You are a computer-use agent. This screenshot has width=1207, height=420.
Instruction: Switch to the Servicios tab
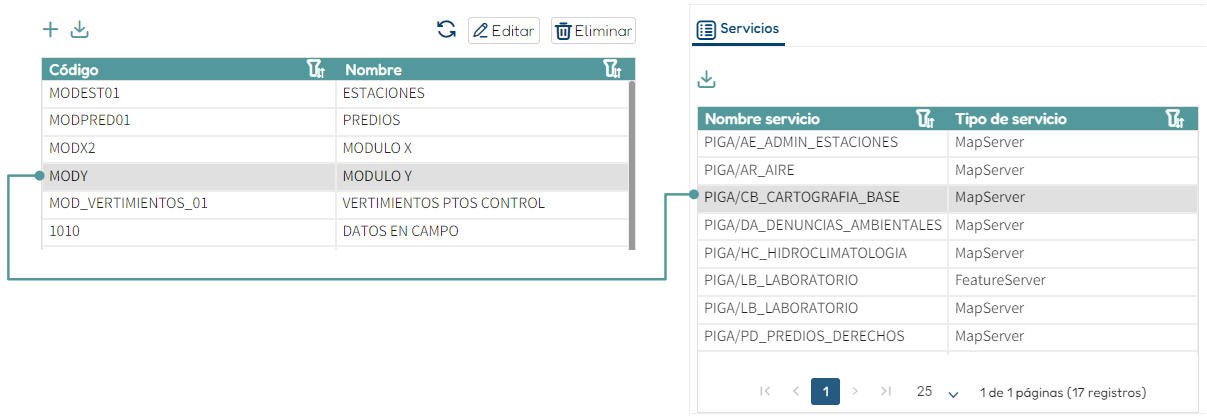739,30
